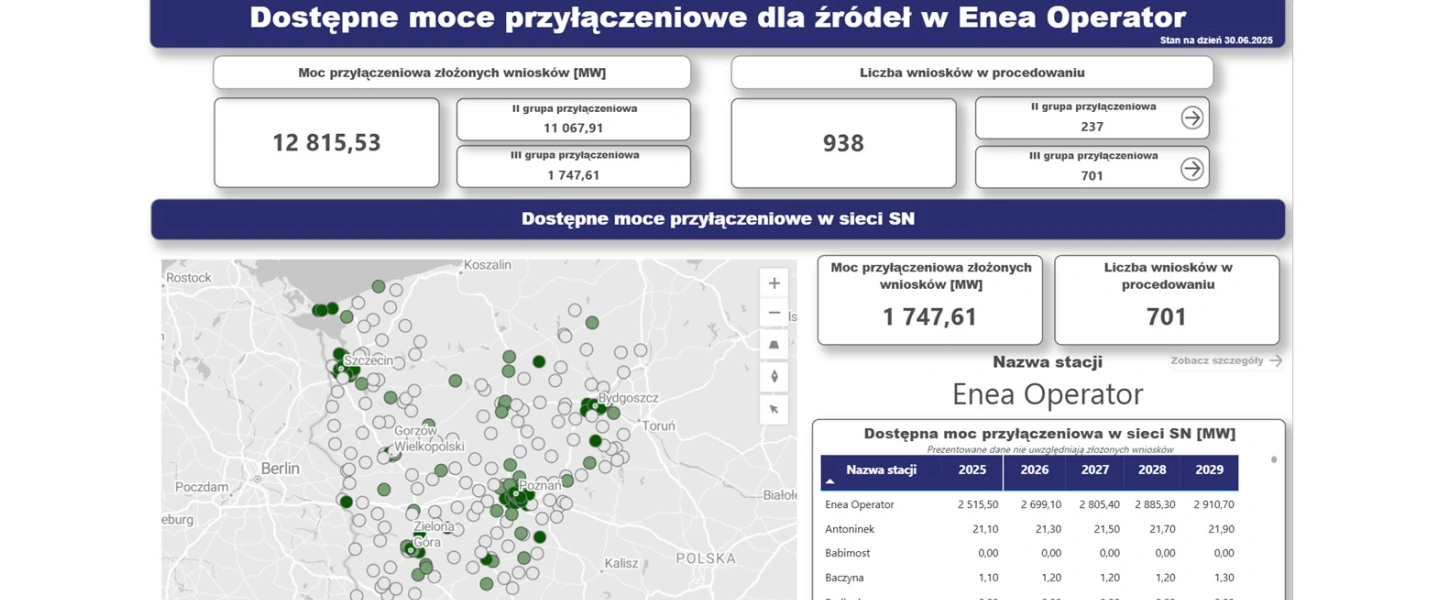This screenshot has height=600, width=1440.
Task: Sort the table by the 2025 column
Action: coord(971,471)
